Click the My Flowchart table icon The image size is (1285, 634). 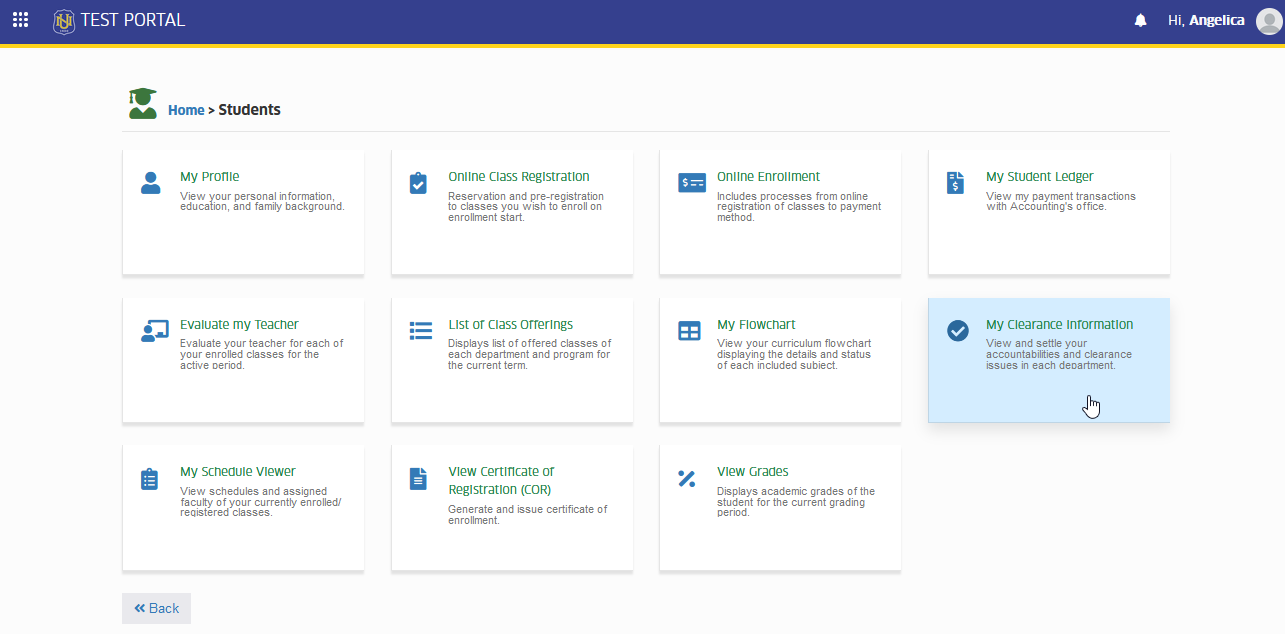[x=690, y=331]
